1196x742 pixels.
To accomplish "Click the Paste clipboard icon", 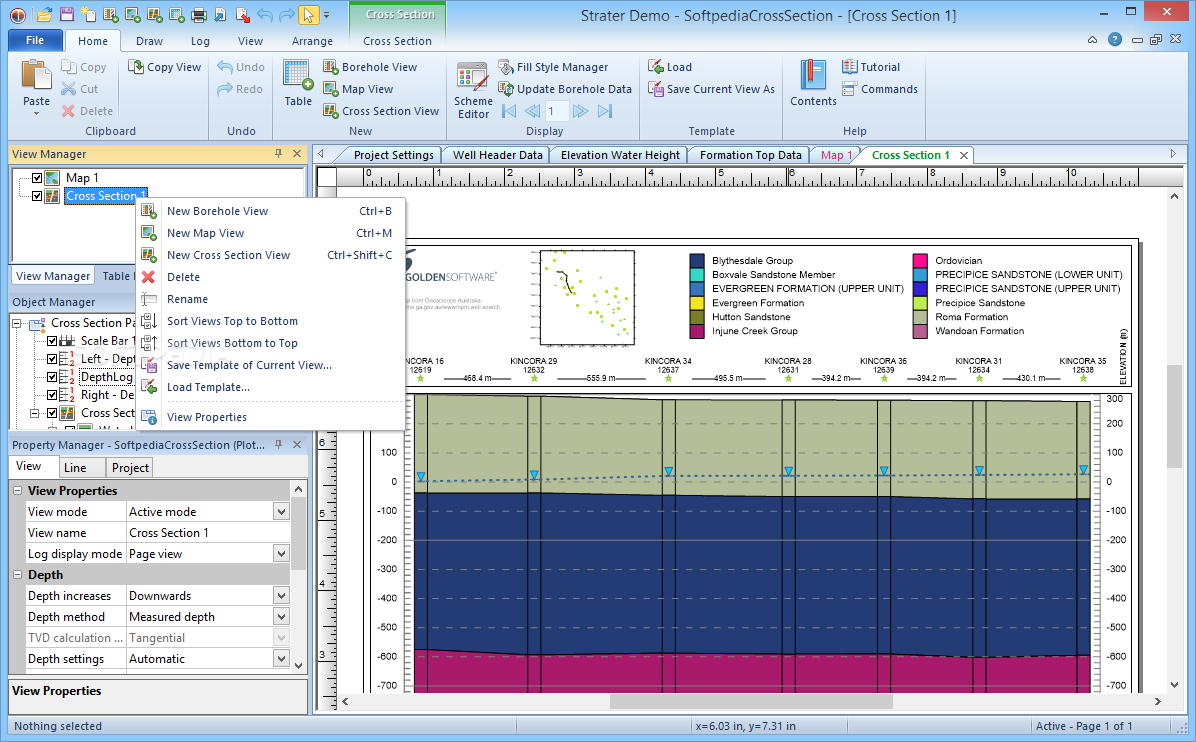I will 36,76.
